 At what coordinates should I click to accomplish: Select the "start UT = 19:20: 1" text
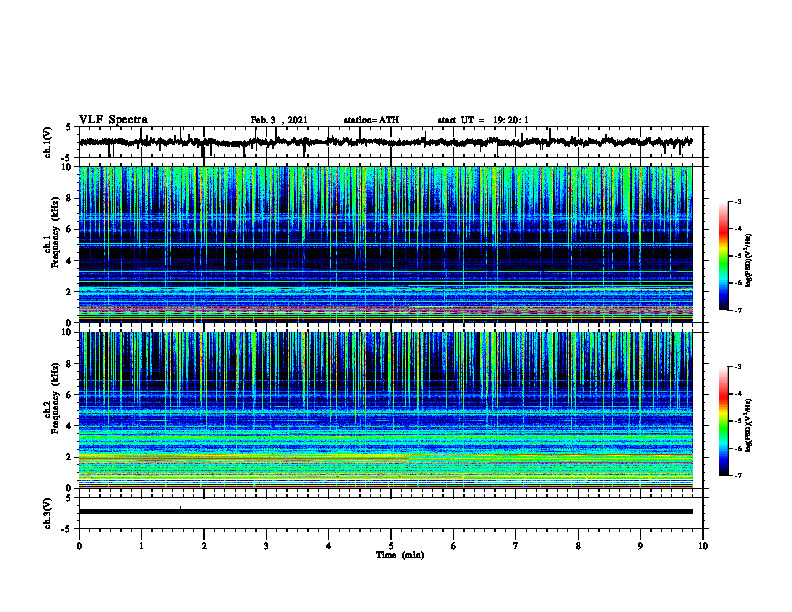pyautogui.click(x=483, y=120)
